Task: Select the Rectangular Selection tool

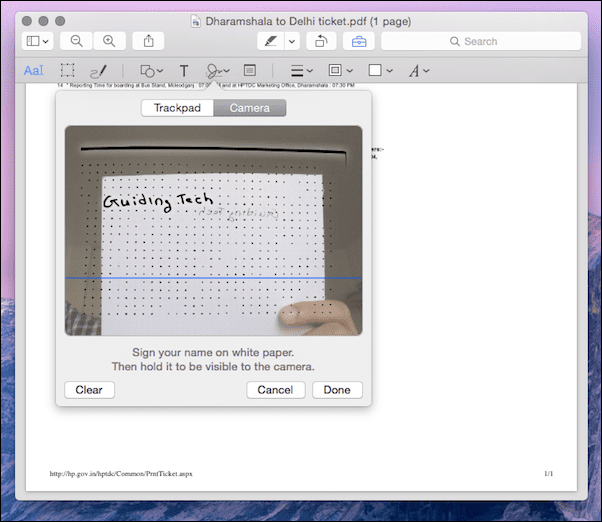Action: tap(67, 71)
